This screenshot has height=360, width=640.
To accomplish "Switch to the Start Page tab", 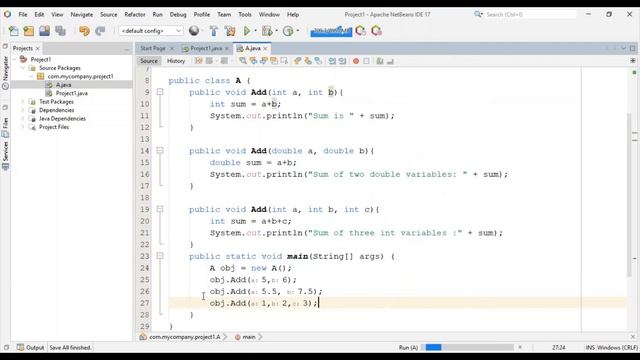I will point(153,48).
